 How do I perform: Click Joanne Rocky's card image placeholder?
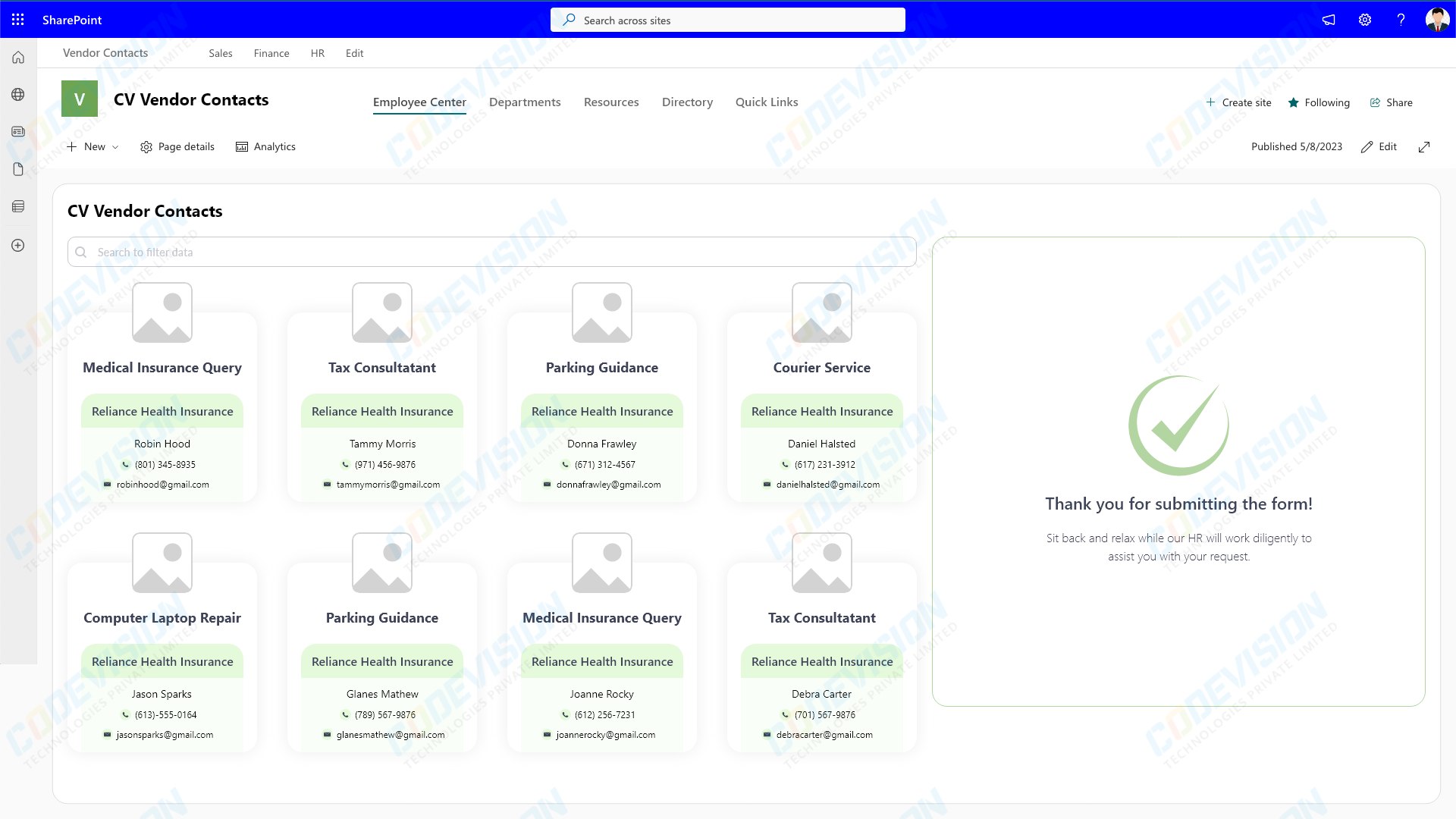[x=602, y=563]
